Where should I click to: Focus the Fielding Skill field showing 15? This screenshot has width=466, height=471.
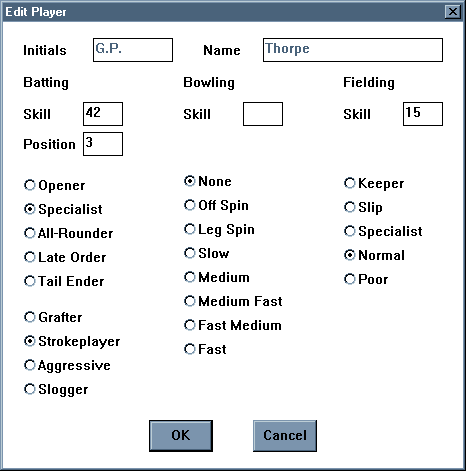423,114
